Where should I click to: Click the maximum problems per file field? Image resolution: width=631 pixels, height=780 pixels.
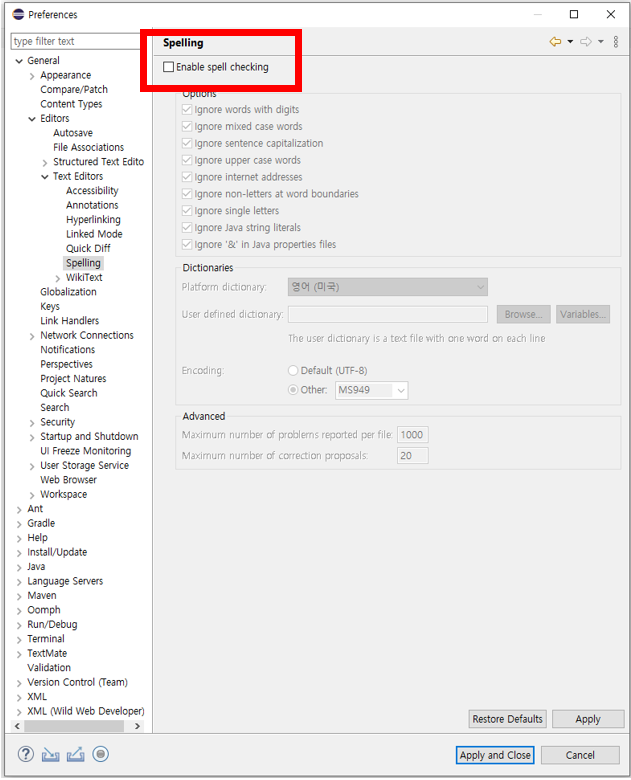tap(413, 435)
